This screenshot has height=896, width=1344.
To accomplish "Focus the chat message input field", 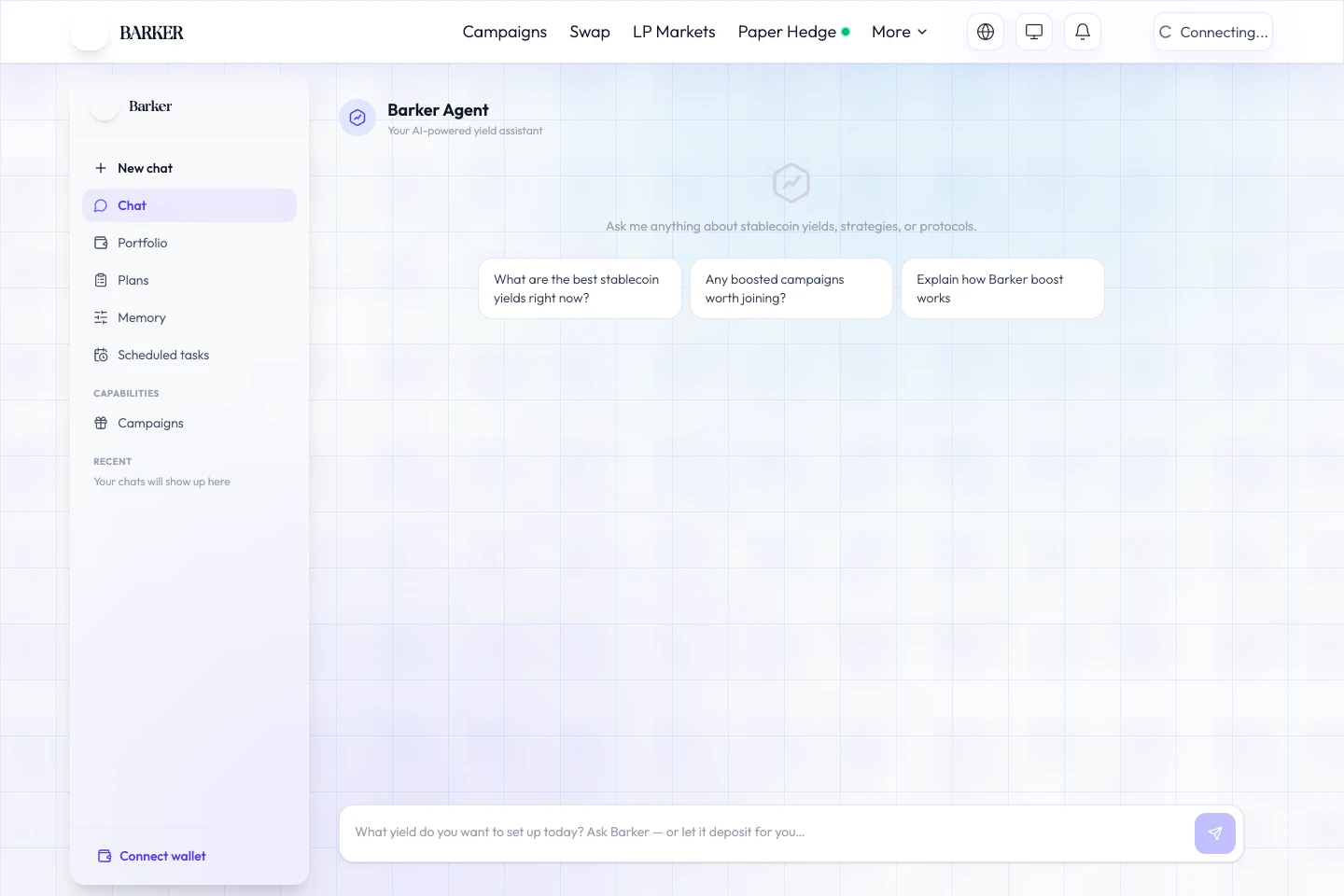I will click(767, 833).
